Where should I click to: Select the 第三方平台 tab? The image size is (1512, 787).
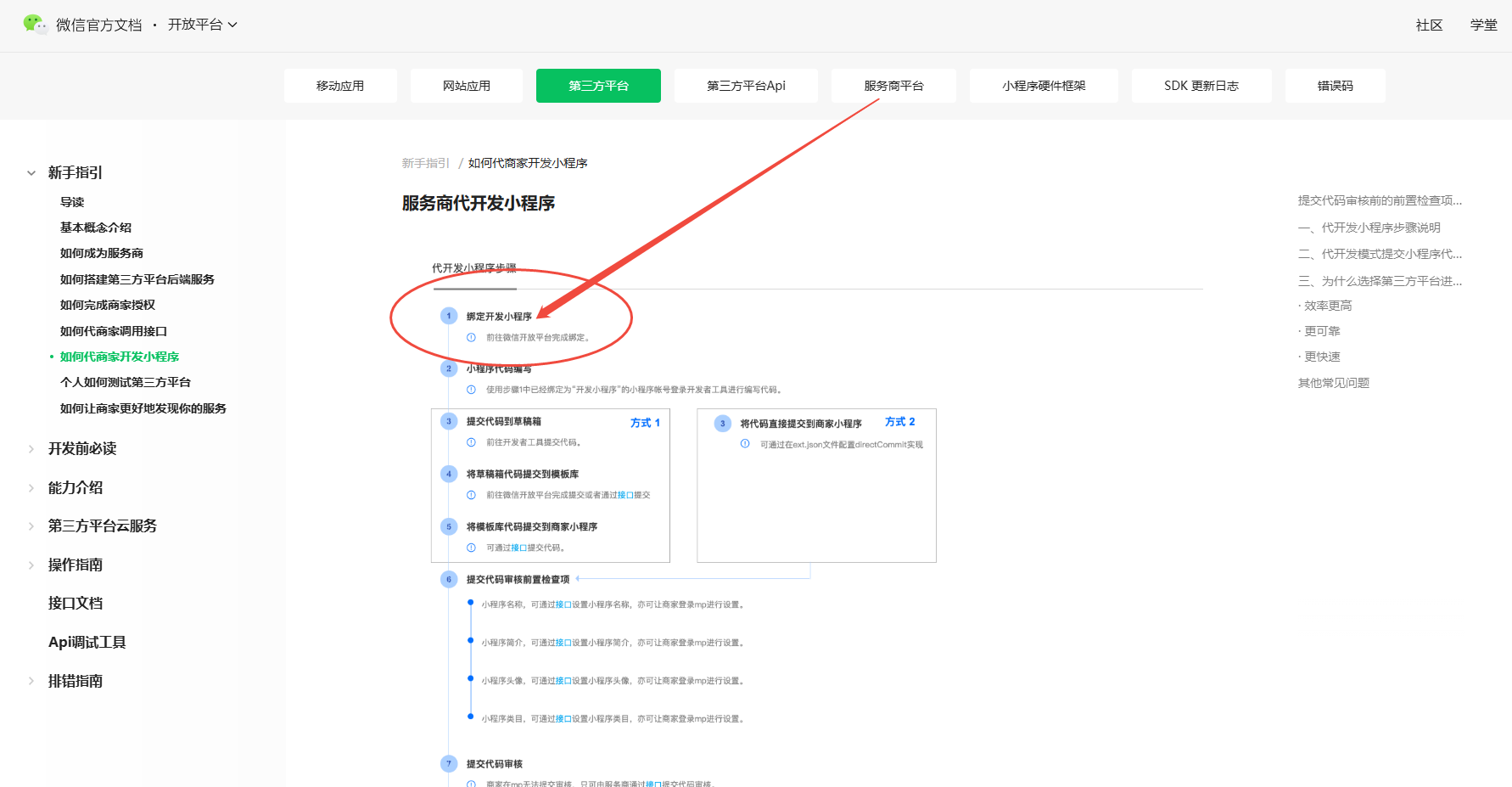(x=598, y=86)
